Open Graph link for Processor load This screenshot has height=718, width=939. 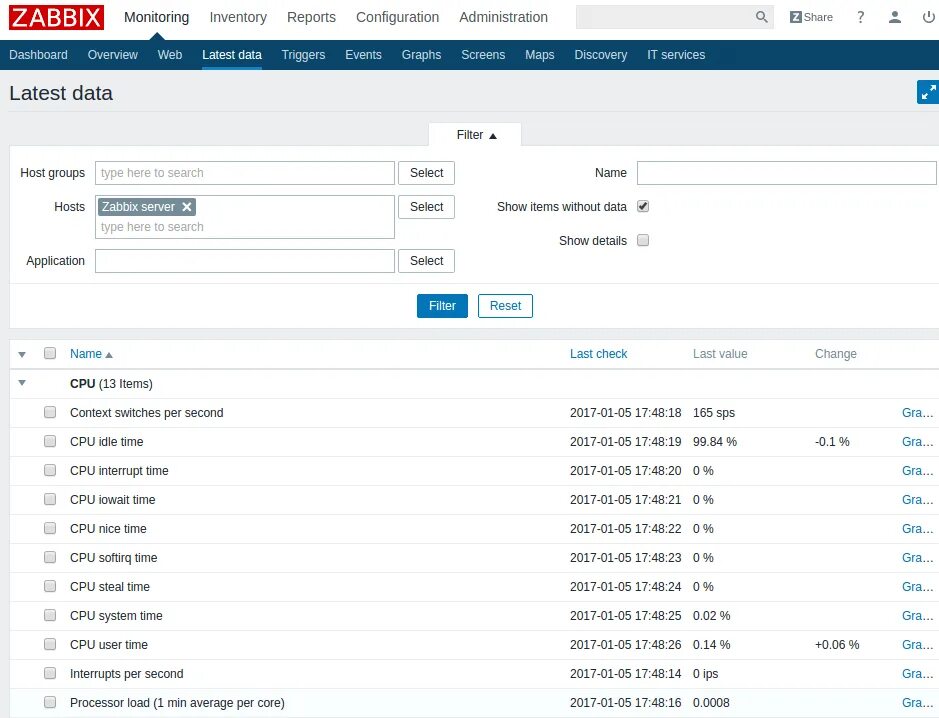coord(917,702)
